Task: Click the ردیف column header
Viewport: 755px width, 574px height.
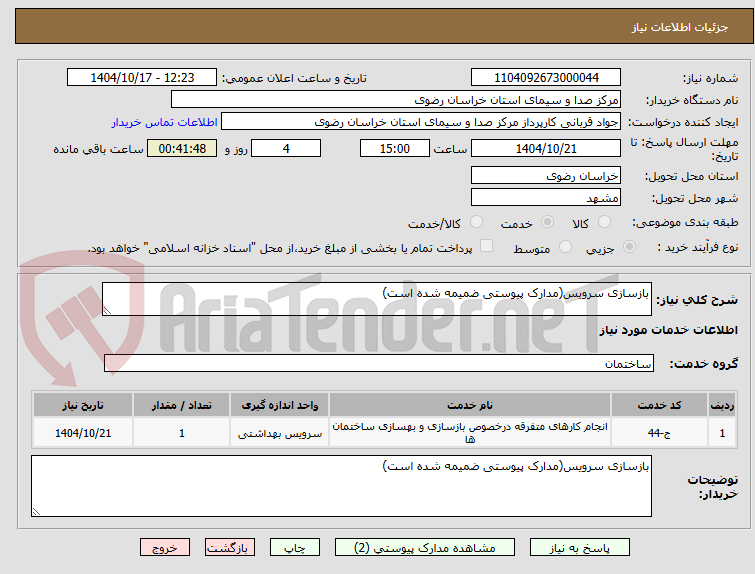Action: coord(722,405)
